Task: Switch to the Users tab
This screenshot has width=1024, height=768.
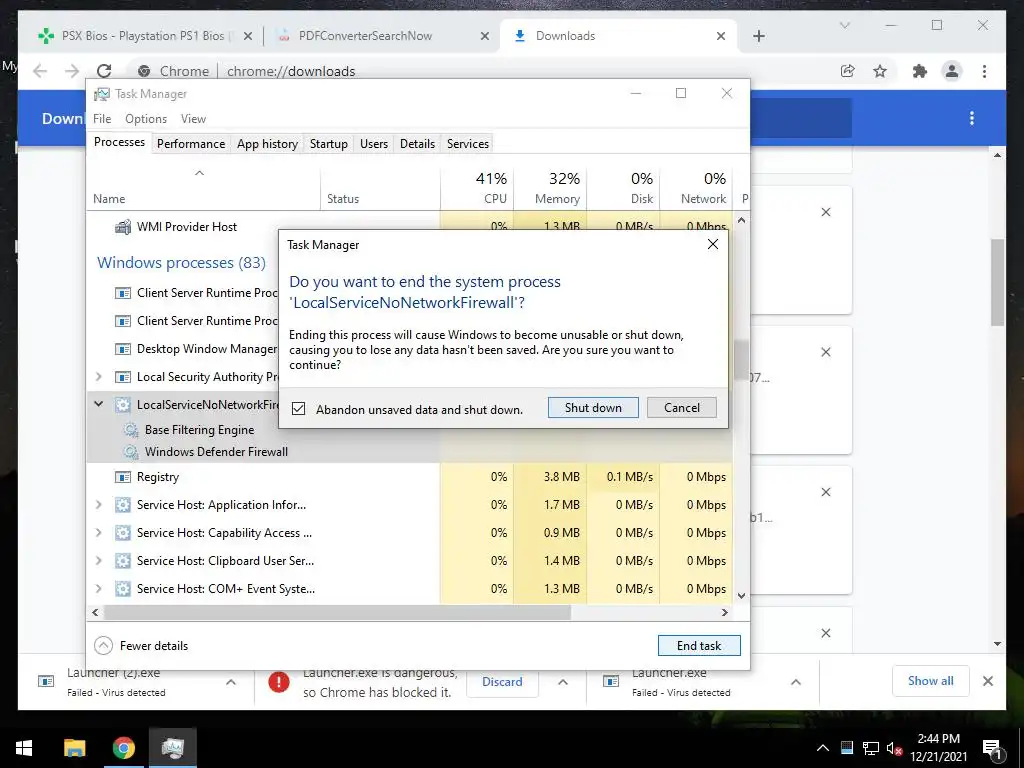Action: (374, 144)
